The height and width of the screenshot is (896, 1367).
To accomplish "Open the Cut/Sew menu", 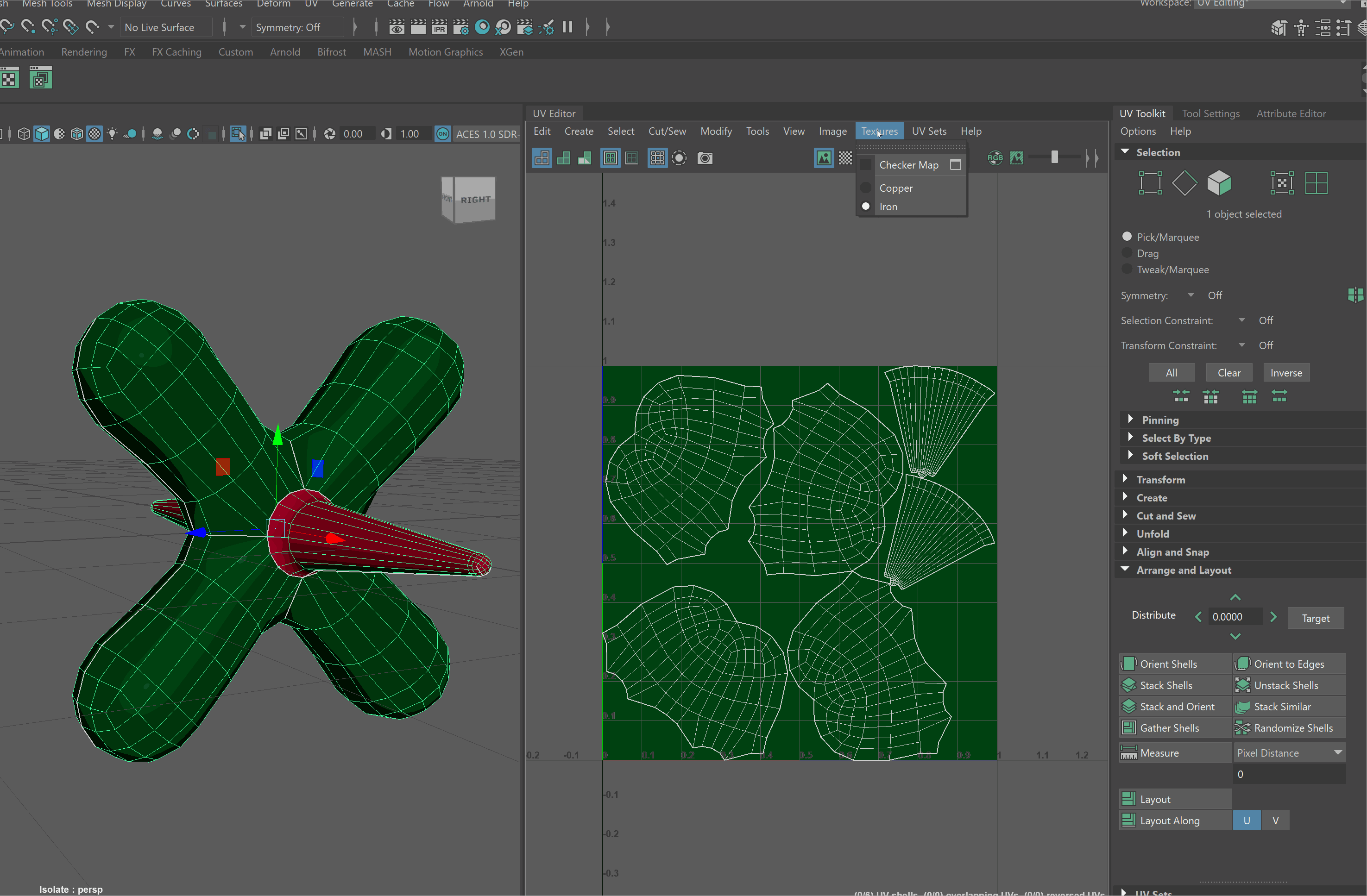I will click(667, 132).
